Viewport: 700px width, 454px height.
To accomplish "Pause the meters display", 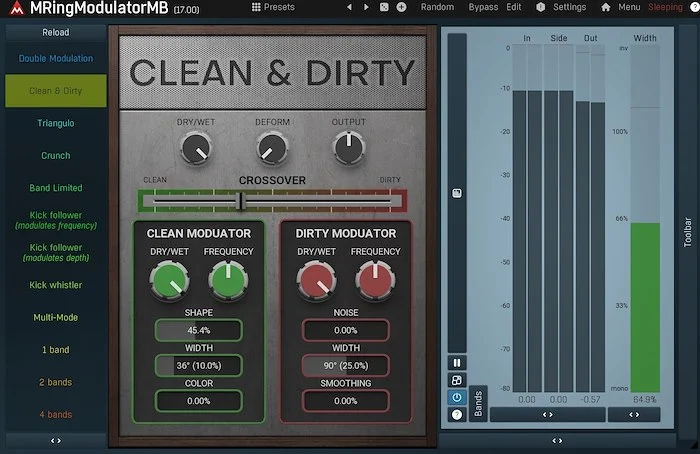I will [457, 362].
